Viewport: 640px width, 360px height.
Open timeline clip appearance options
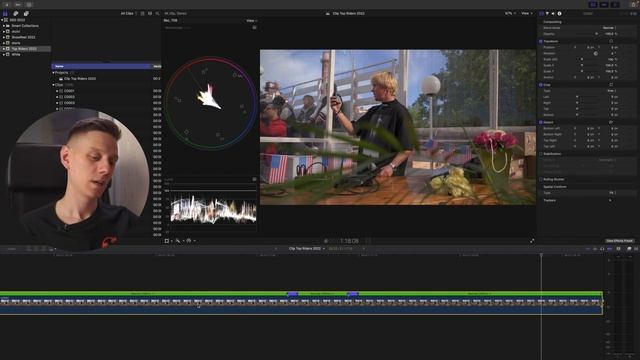(x=618, y=249)
